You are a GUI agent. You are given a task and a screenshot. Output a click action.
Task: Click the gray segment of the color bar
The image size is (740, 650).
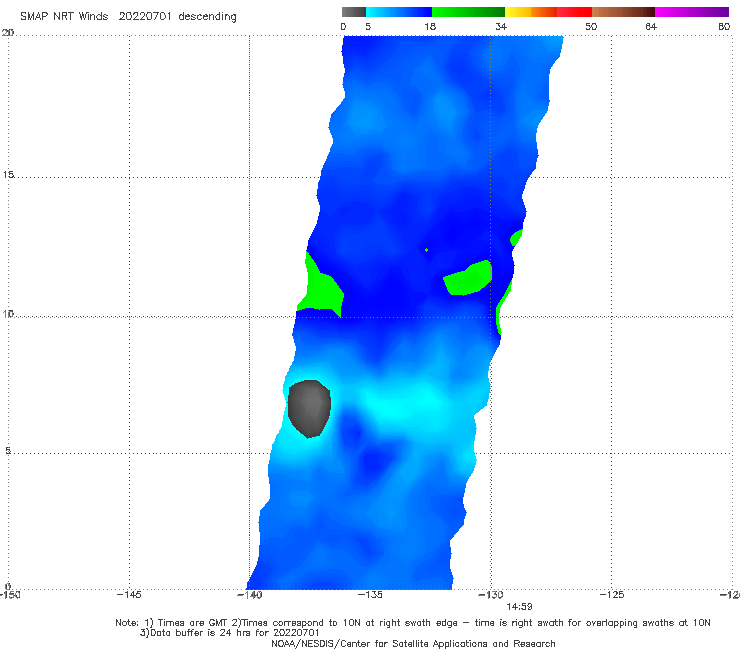354,12
